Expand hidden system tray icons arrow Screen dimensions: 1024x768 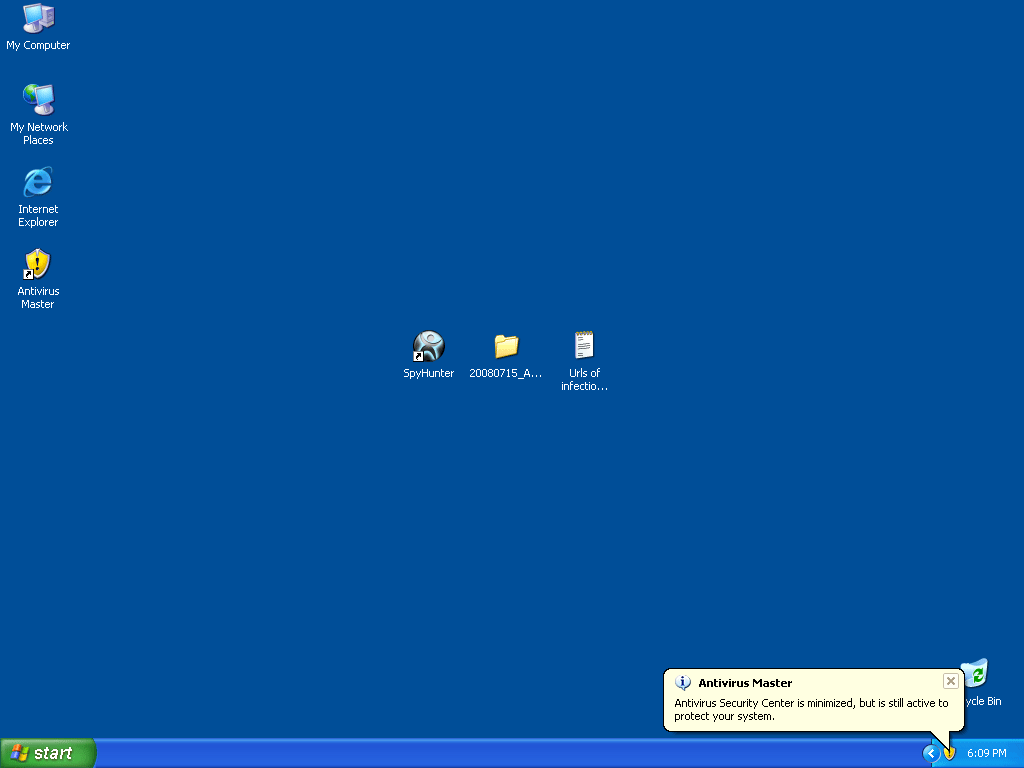[930, 753]
